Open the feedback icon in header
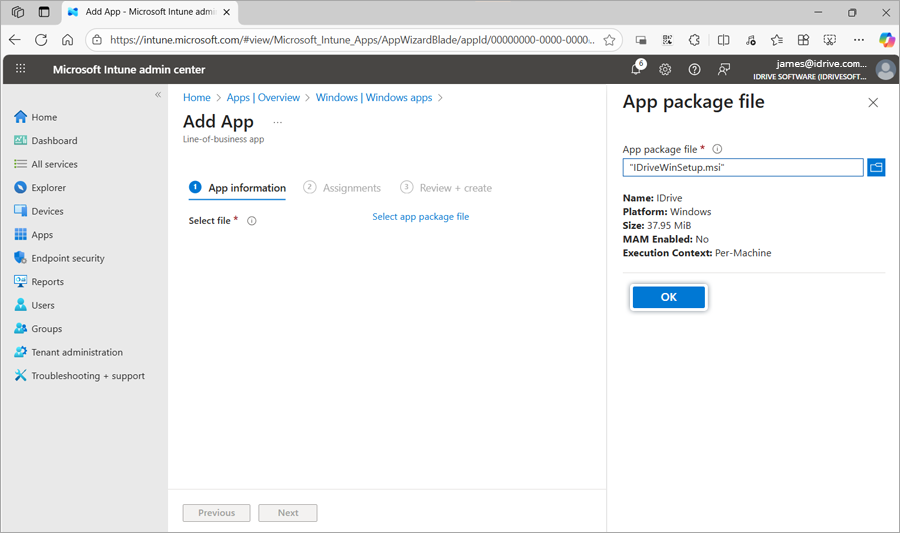900x533 pixels. (x=724, y=70)
